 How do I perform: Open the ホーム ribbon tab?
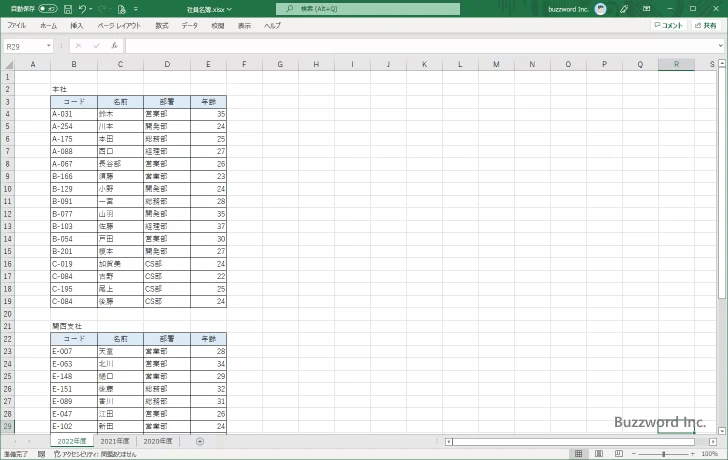click(48, 26)
